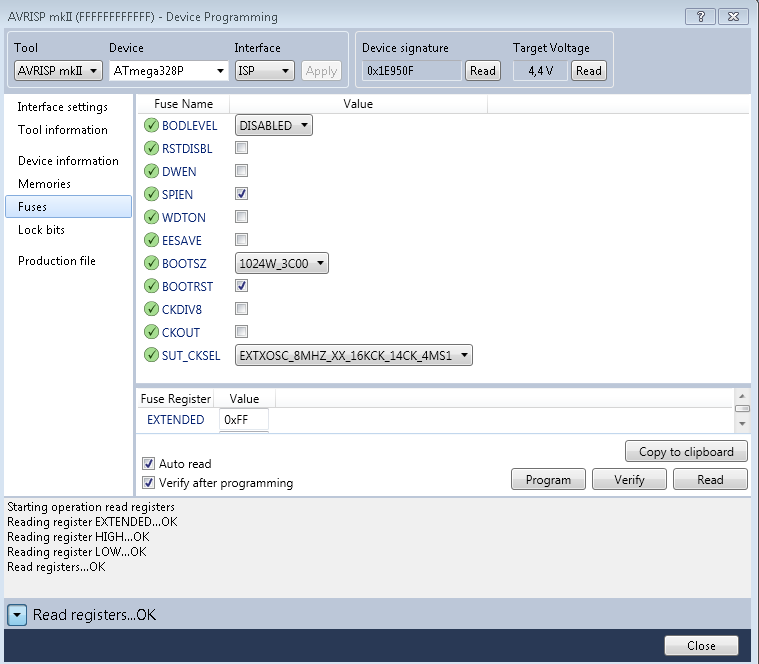Viewport: 759px width, 664px height.
Task: Click the green status icon beside CKOUT
Action: pyautogui.click(x=152, y=332)
